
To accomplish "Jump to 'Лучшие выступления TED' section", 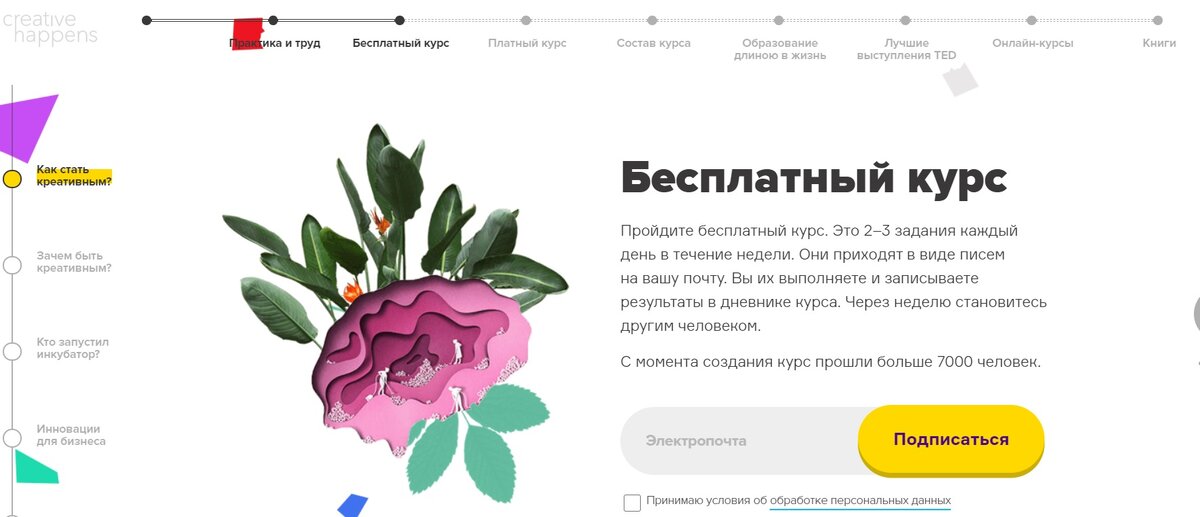I will coord(906,49).
